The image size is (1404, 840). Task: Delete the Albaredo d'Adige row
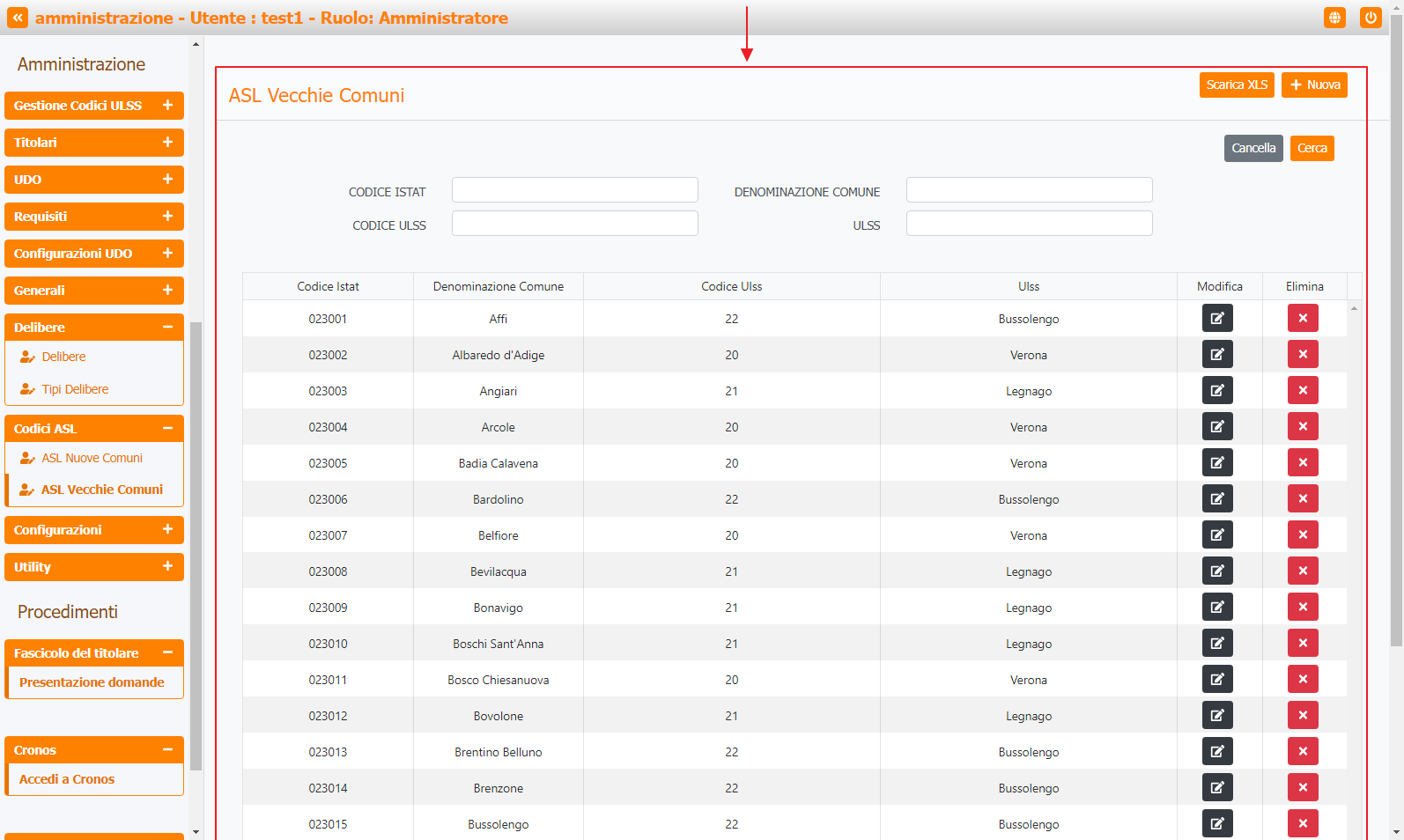(1303, 355)
